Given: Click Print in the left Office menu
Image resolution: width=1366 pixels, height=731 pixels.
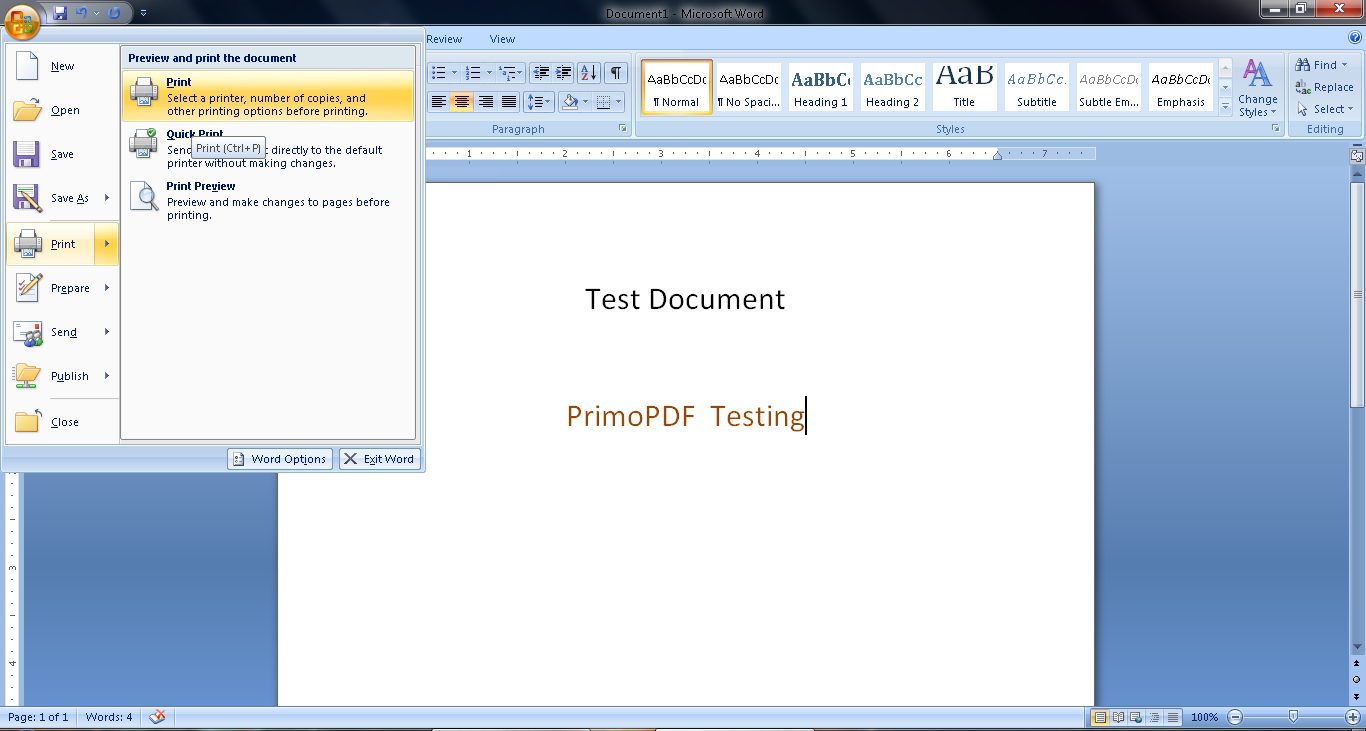Looking at the screenshot, I should (x=50, y=244).
